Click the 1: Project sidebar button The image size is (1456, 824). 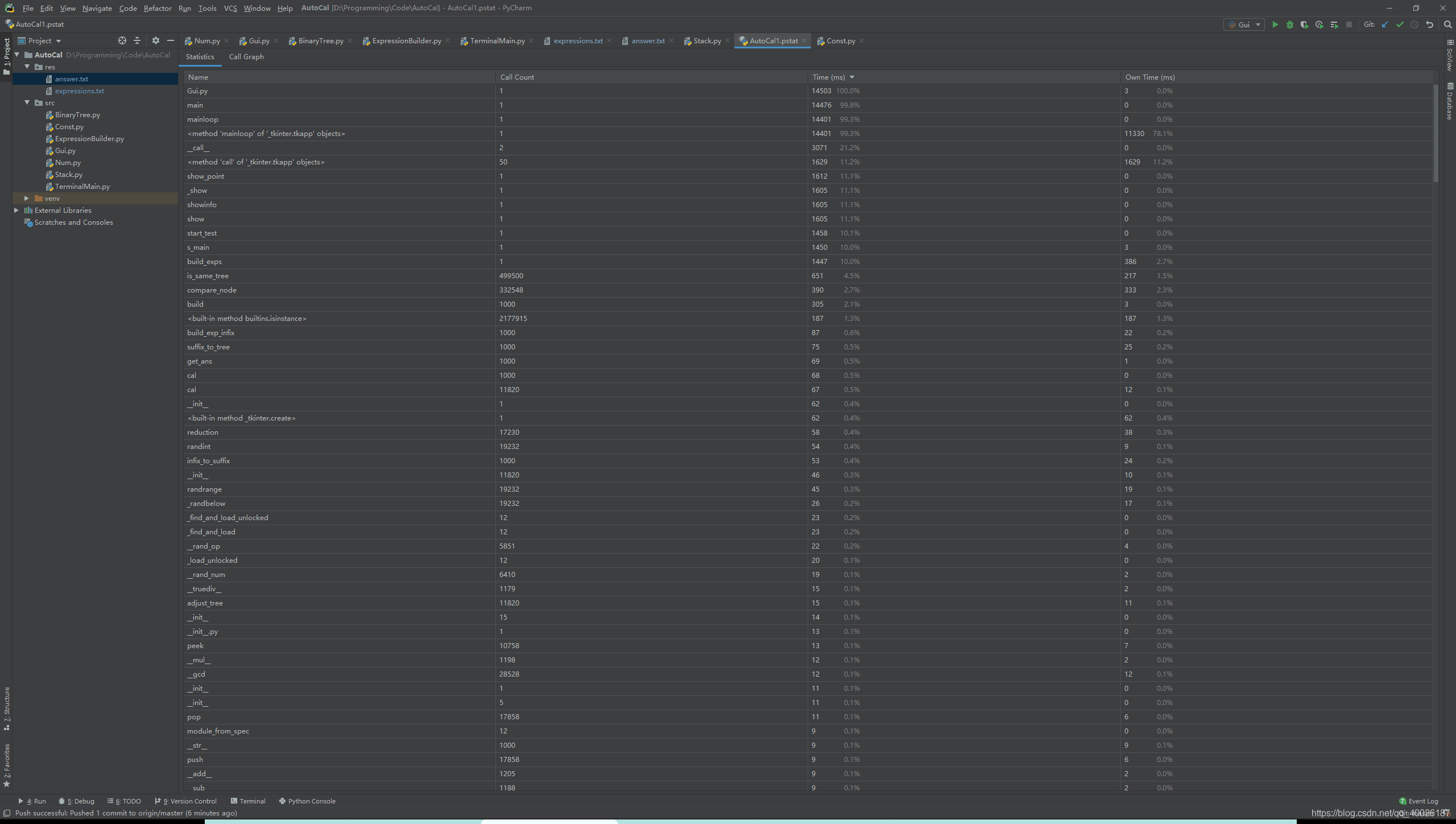(7, 56)
